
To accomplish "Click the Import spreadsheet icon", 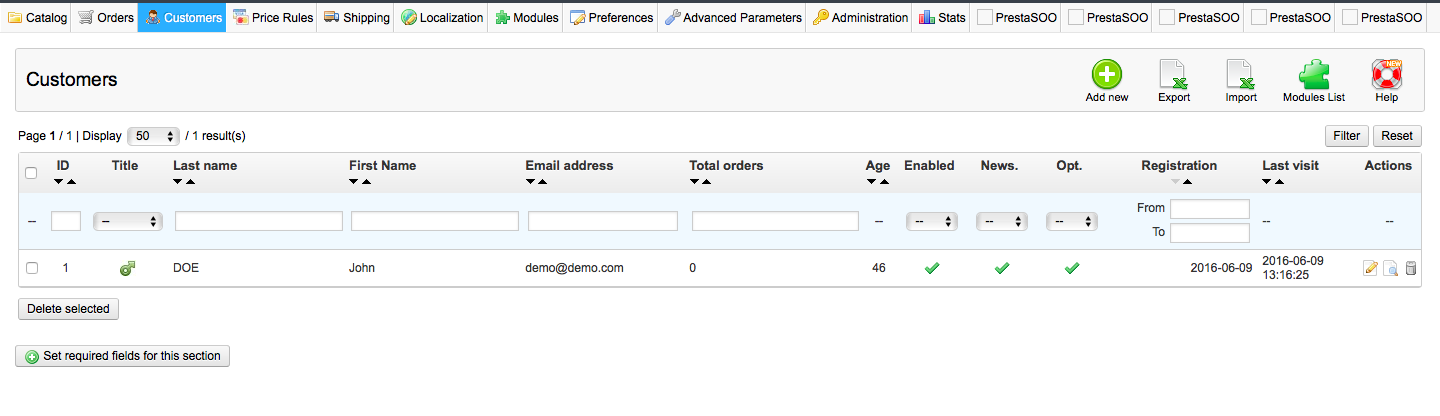I will [1241, 74].
